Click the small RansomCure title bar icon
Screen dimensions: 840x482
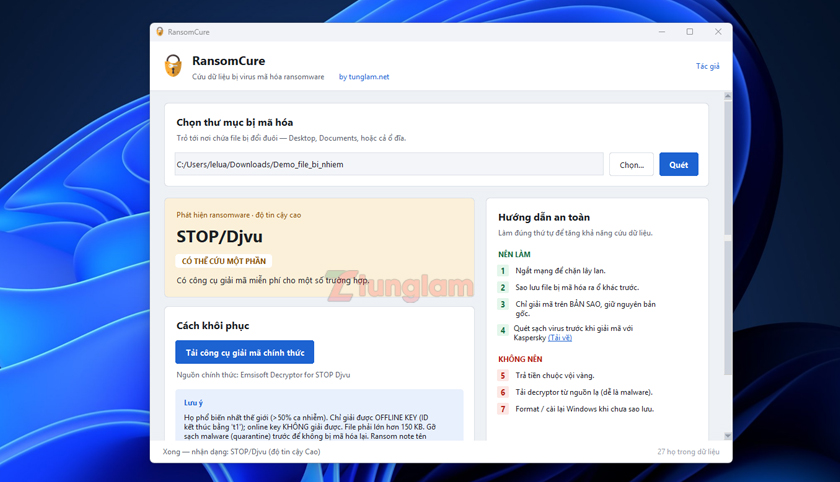click(x=160, y=32)
